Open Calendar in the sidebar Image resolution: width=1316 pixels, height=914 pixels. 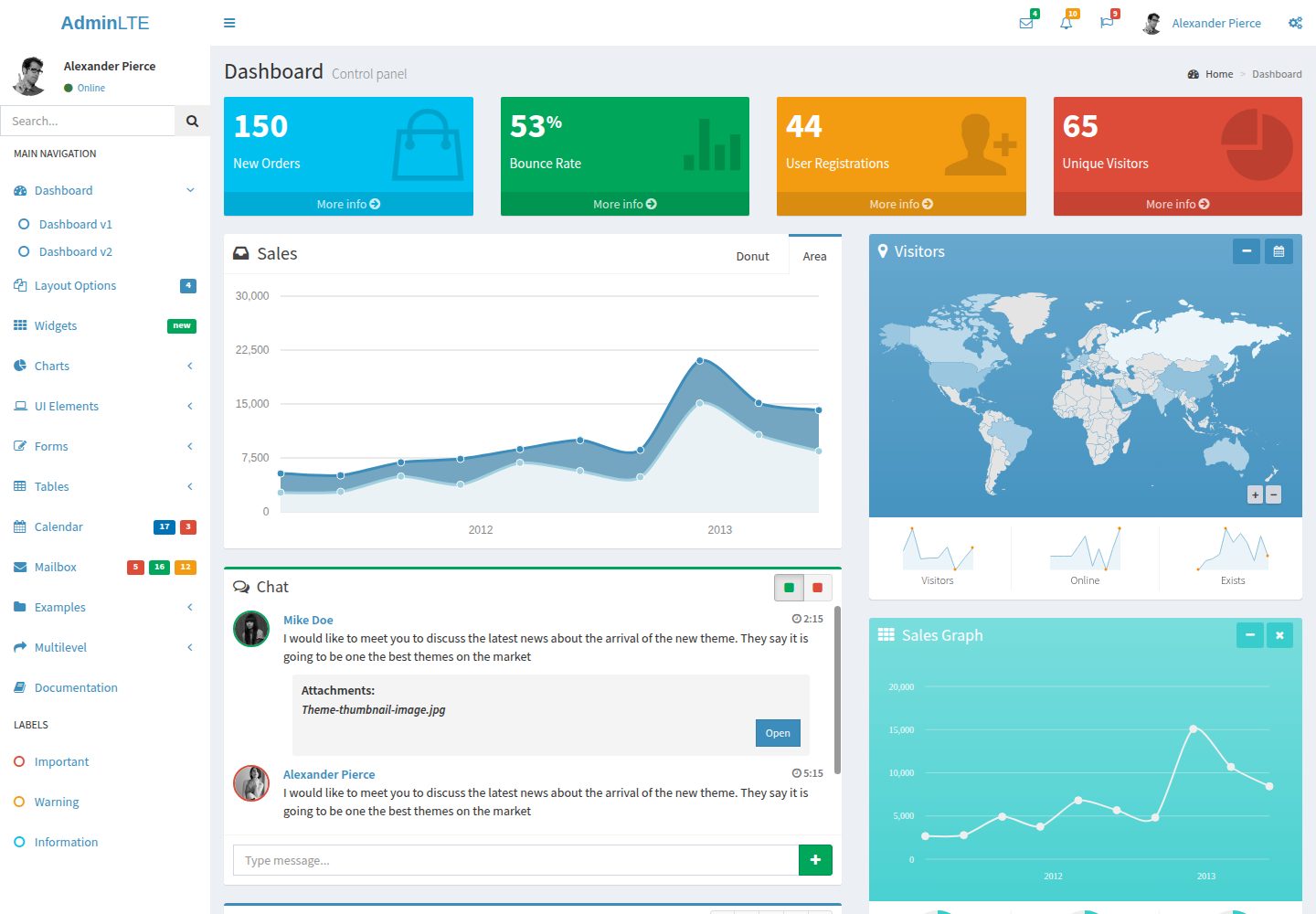coord(105,526)
